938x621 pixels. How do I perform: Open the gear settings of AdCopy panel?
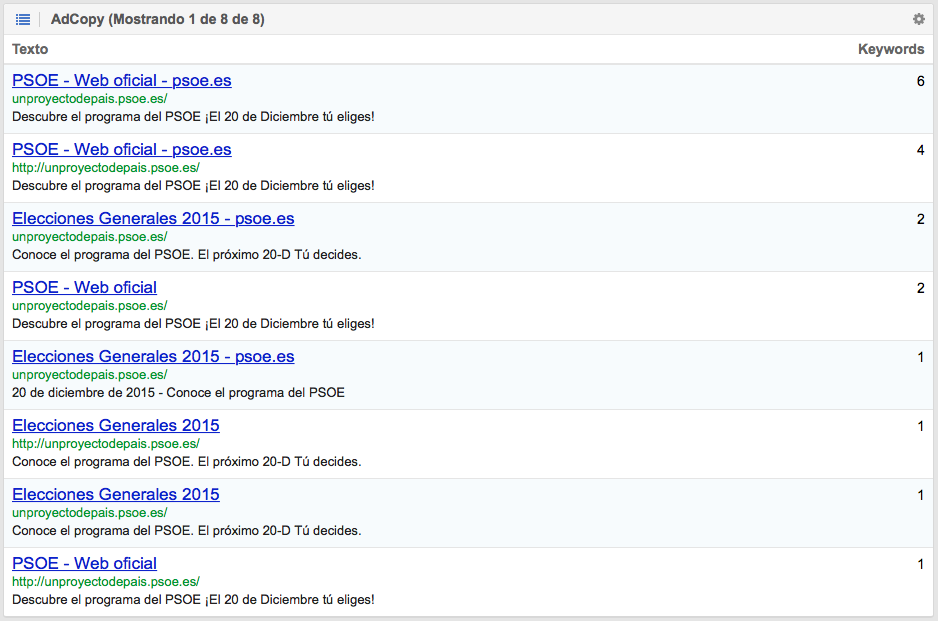[918, 20]
